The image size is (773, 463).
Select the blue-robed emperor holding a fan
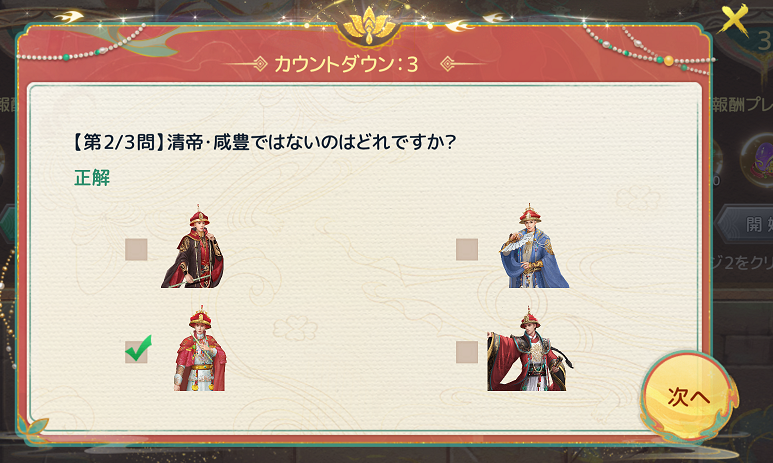(x=535, y=246)
